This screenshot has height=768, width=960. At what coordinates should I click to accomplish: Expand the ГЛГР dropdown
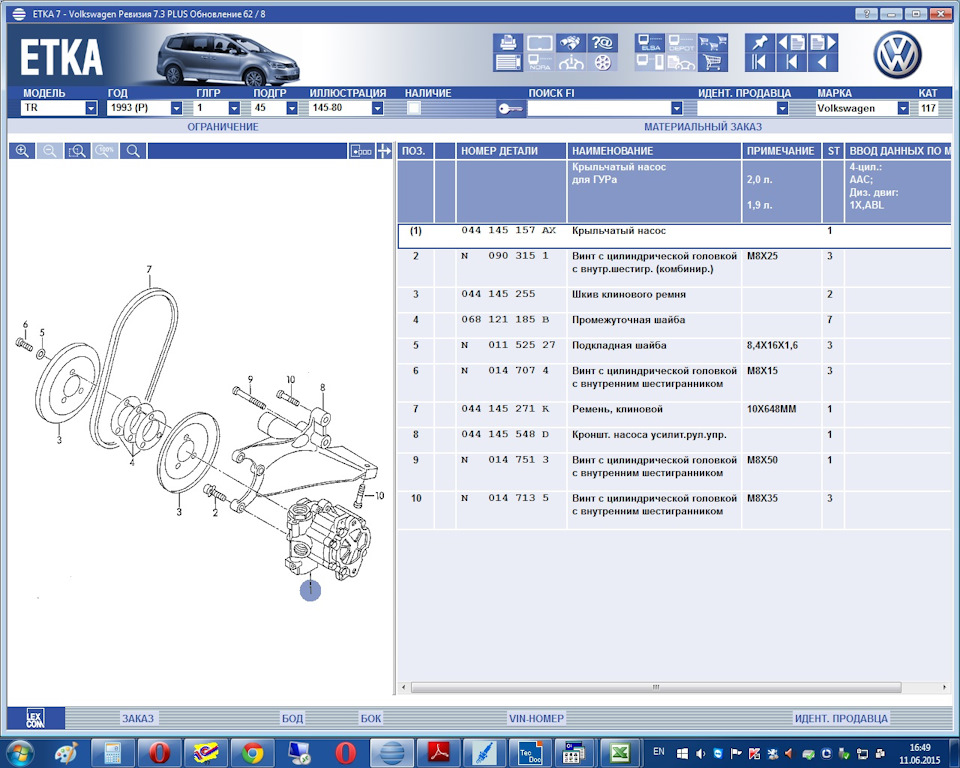click(x=234, y=108)
